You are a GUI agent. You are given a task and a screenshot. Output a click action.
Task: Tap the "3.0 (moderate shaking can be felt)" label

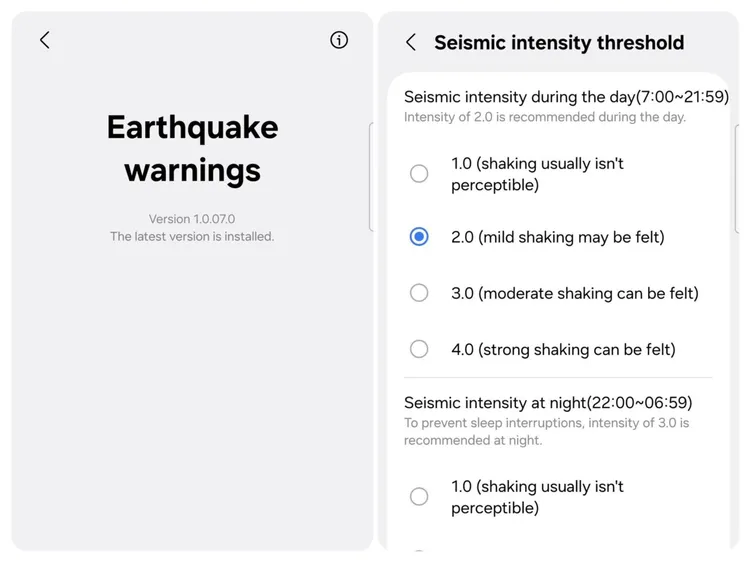point(574,293)
